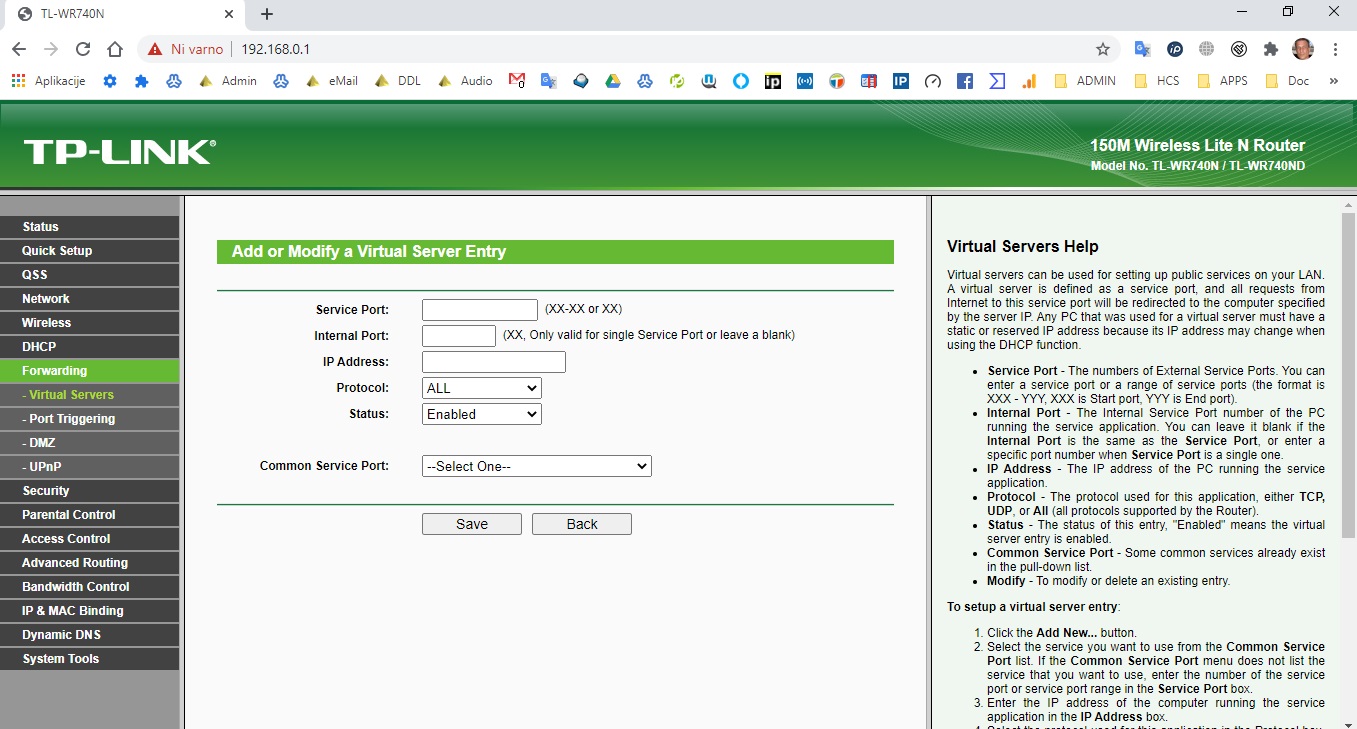Open the Audio bookmark
Screen dimensions: 1357x729
click(x=465, y=81)
